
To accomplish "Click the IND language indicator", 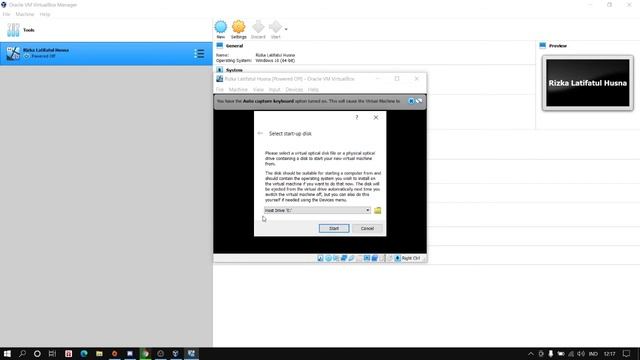I will click(x=593, y=354).
